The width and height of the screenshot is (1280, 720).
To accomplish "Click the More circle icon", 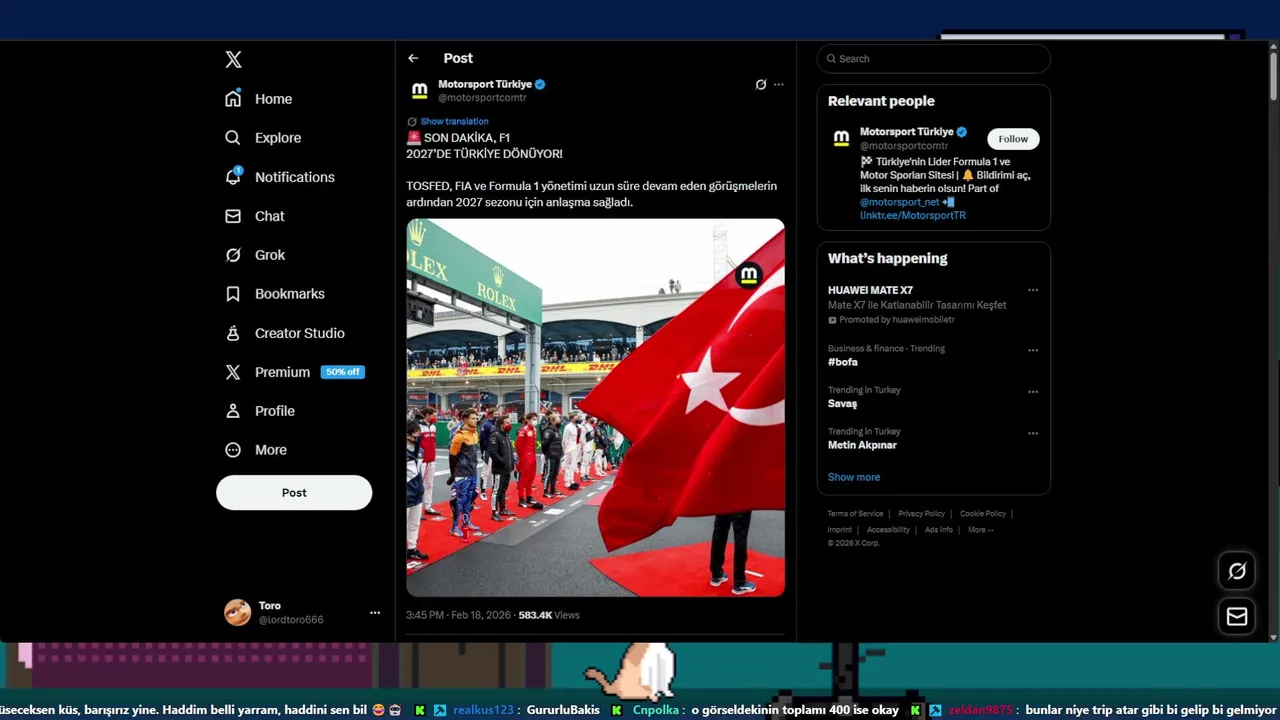I will (x=233, y=450).
